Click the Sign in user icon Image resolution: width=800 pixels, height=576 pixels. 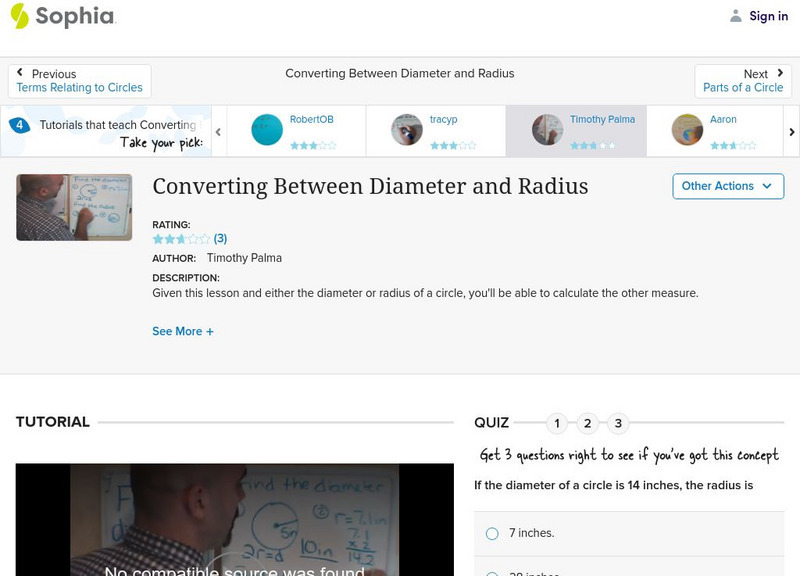736,16
